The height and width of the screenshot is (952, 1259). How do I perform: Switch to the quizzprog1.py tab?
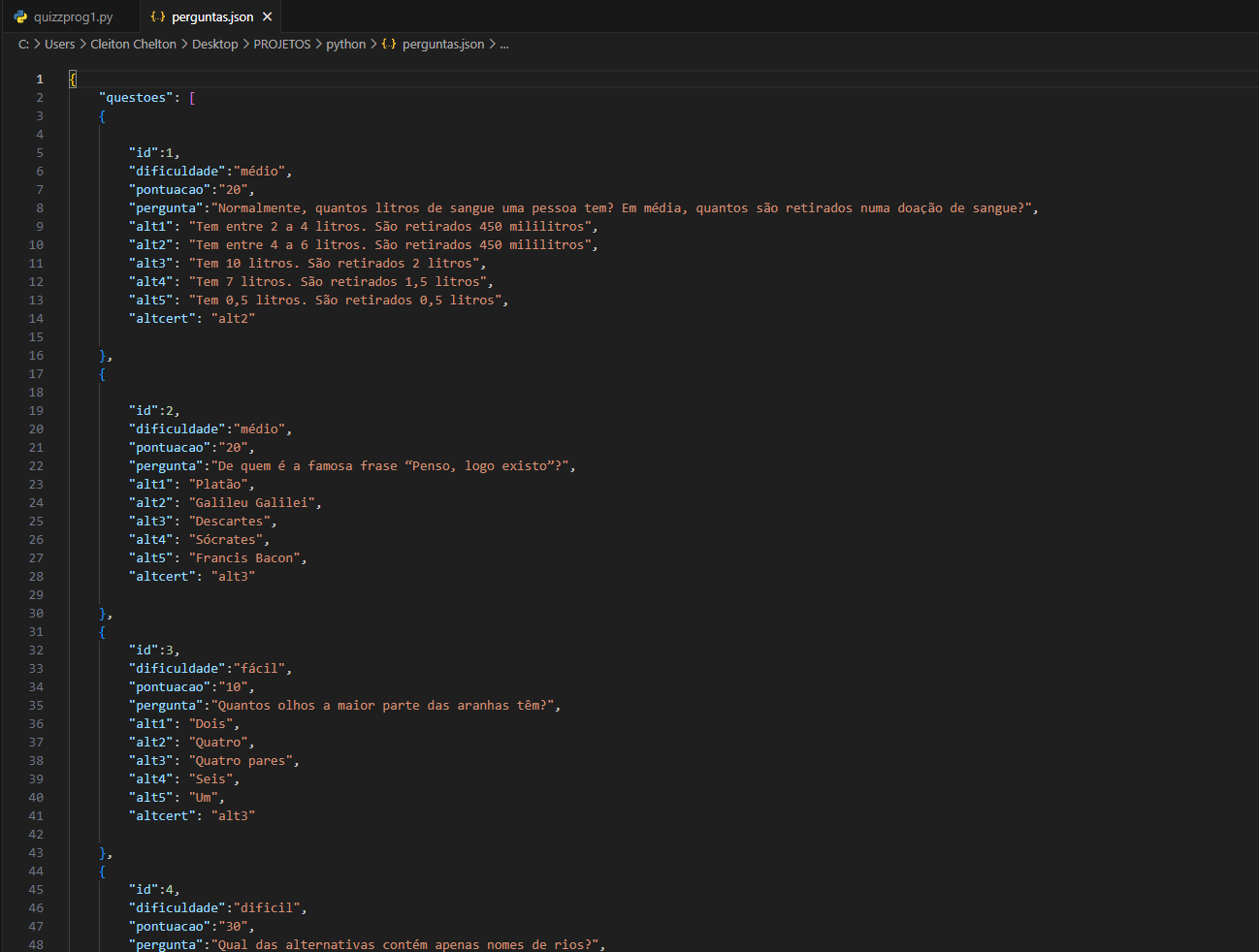click(73, 16)
